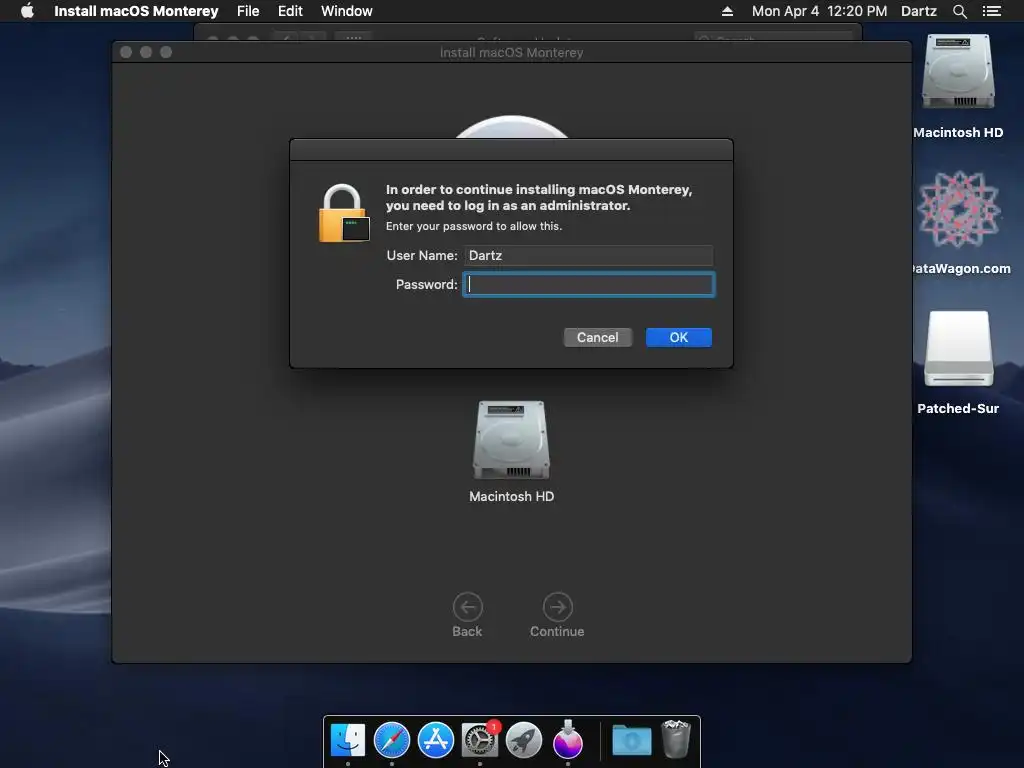This screenshot has height=768, width=1024.
Task: Close the Install macOS Monterey window
Action: (126, 52)
